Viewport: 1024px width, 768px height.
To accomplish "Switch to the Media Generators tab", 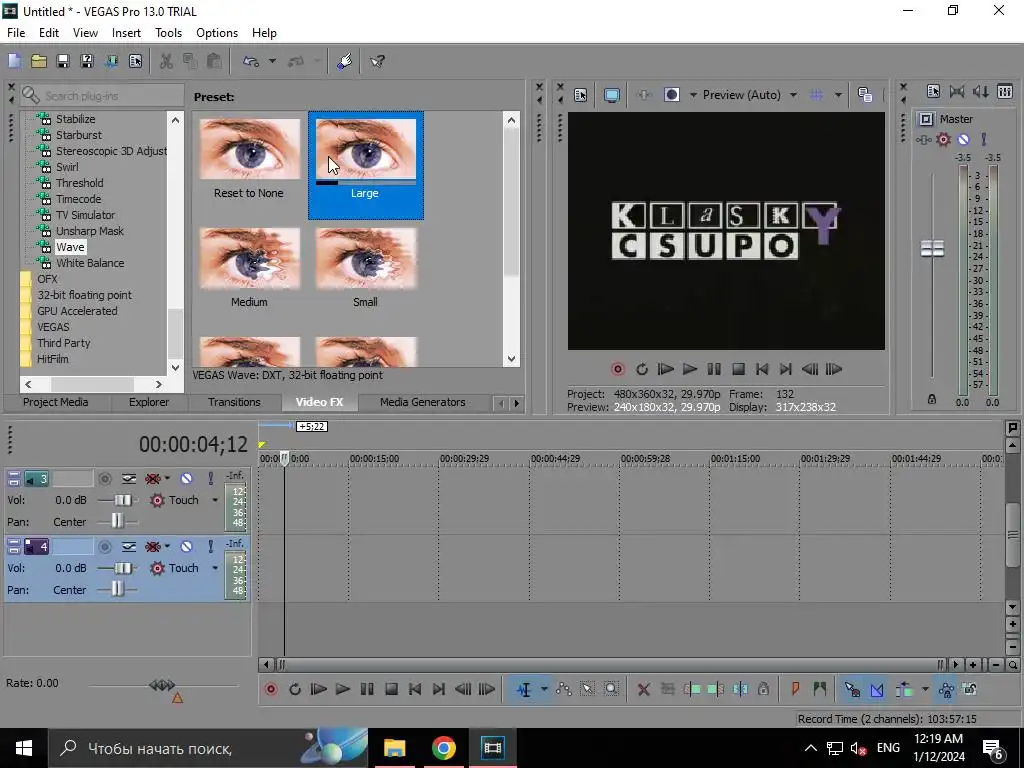I will [423, 402].
